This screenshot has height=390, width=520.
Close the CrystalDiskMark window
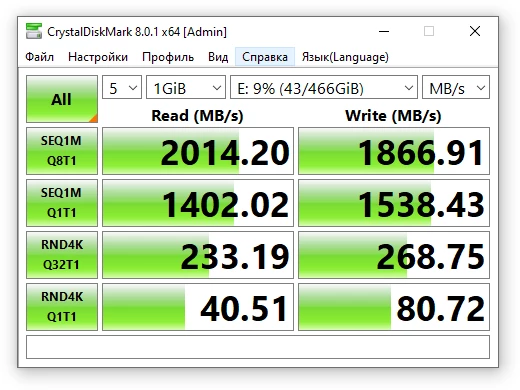475,32
